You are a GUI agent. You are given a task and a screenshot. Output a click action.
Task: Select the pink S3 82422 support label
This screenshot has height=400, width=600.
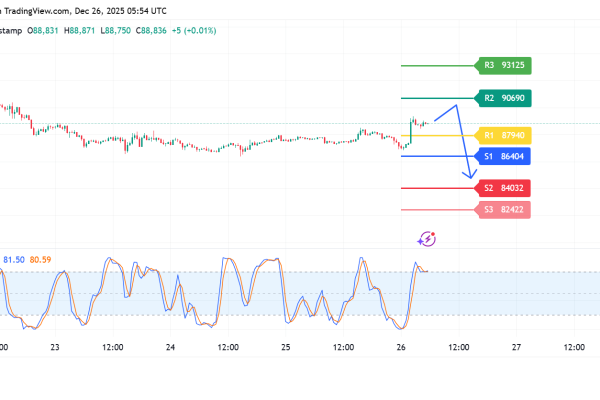[505, 210]
